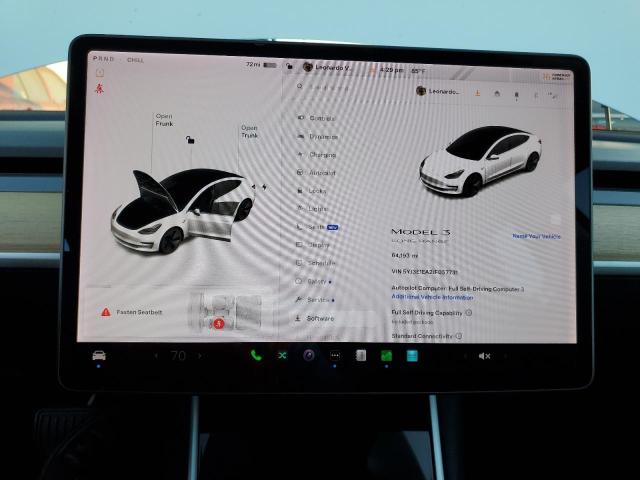The width and height of the screenshot is (640, 480).
Task: Tap the red seatbelt indicator icon
Action: tap(99, 88)
